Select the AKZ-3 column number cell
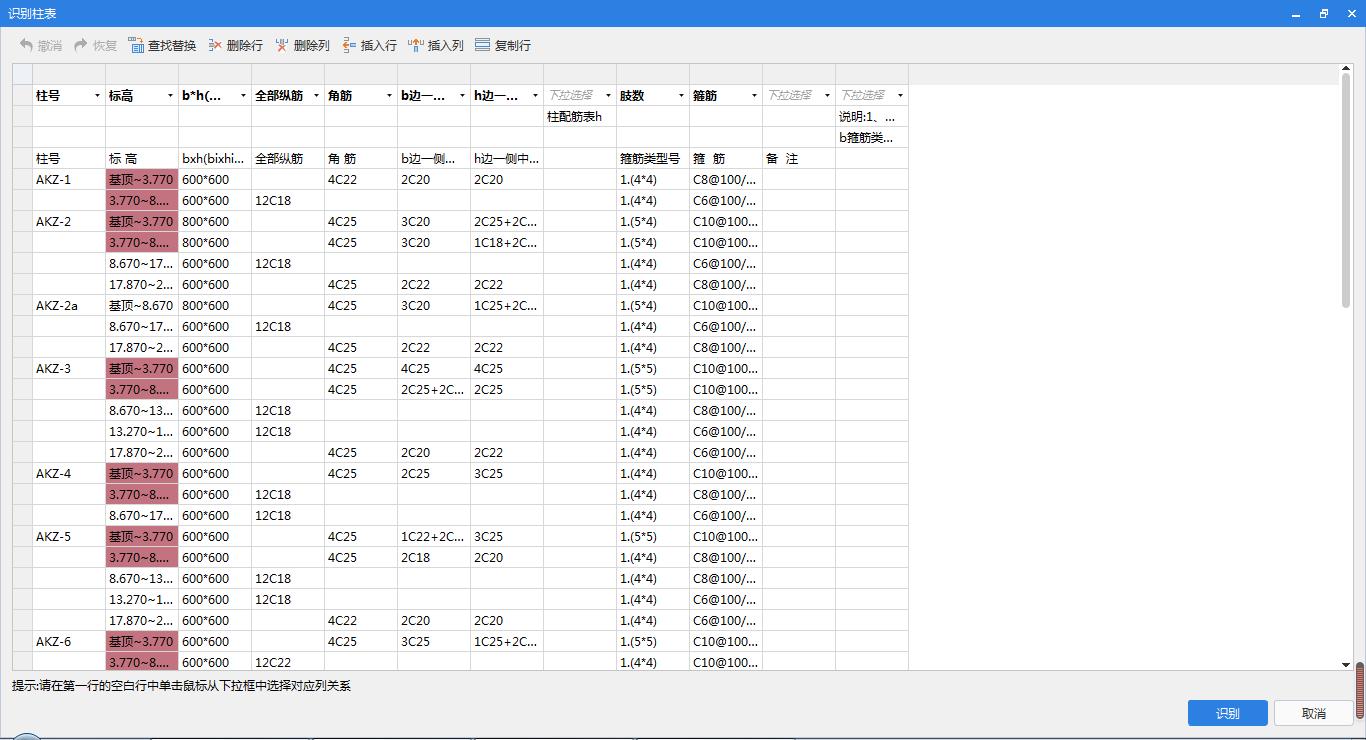1366x740 pixels. (69, 369)
